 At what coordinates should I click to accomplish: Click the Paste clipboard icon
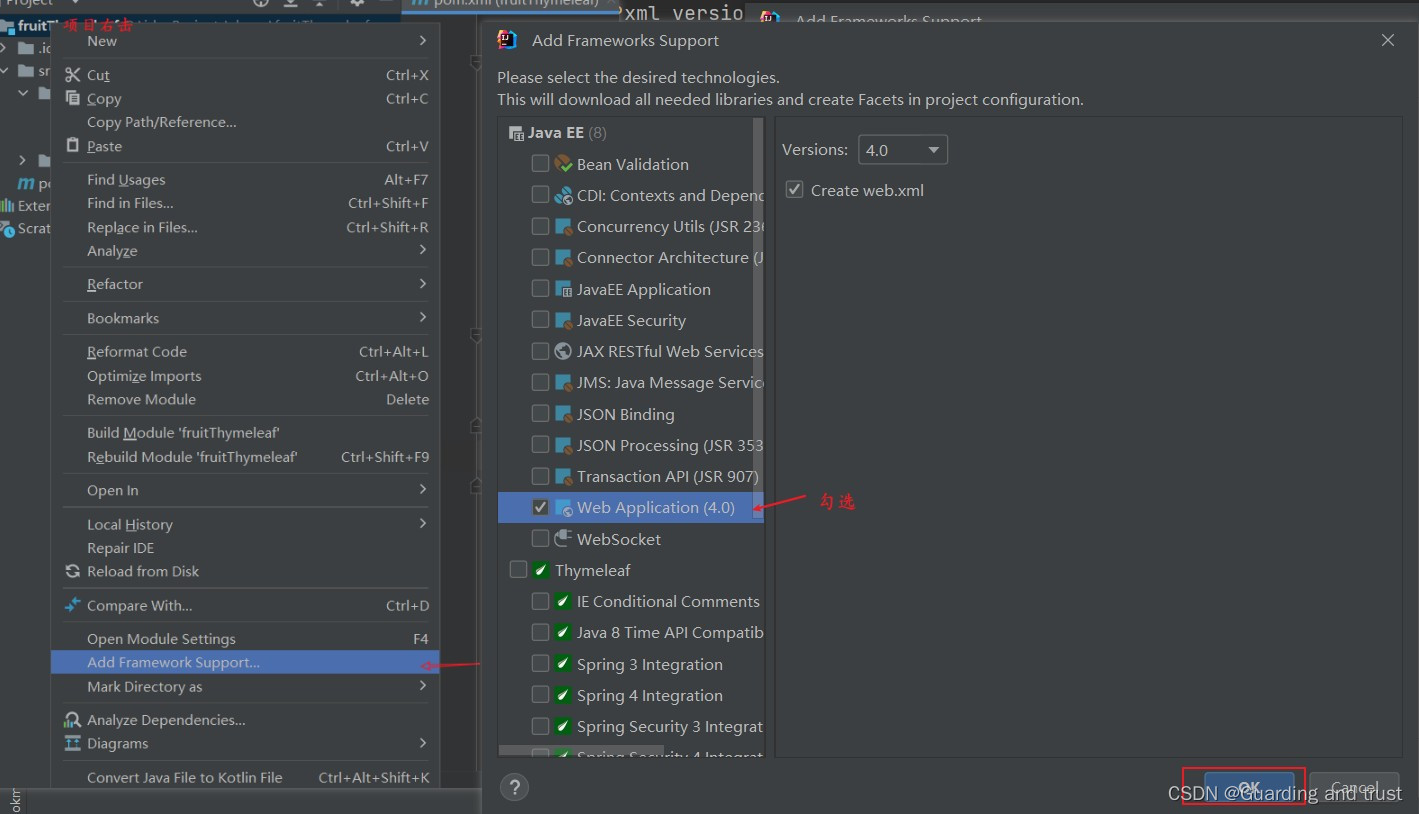[72, 145]
